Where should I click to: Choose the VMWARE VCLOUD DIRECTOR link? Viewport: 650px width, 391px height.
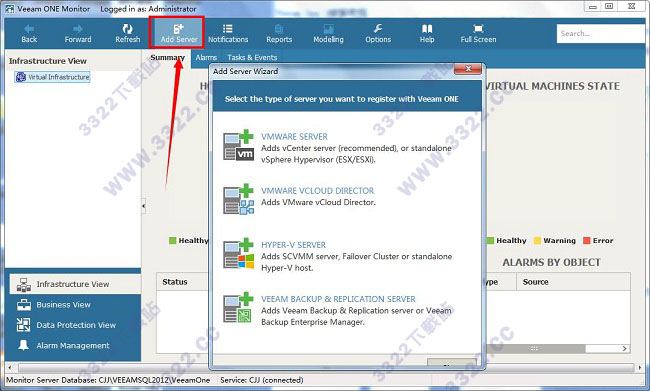[317, 191]
